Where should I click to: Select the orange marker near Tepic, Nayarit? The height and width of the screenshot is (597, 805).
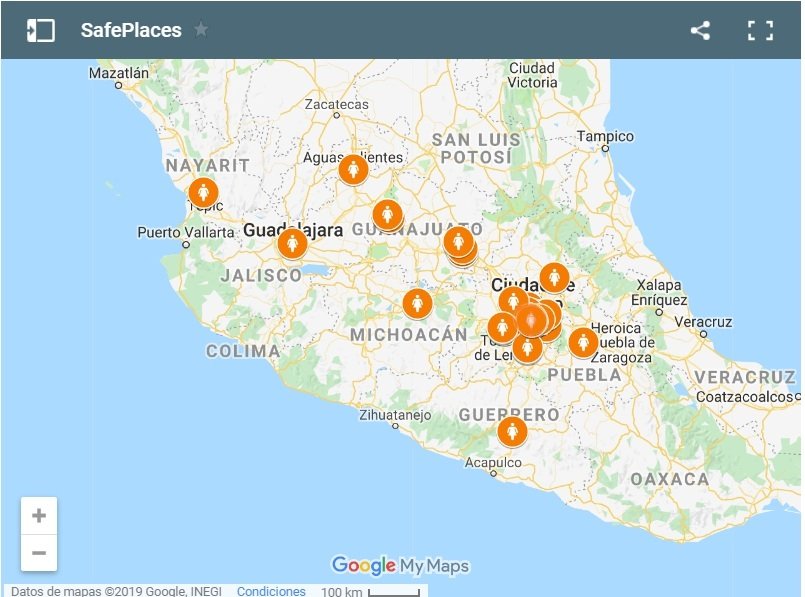pyautogui.click(x=203, y=192)
